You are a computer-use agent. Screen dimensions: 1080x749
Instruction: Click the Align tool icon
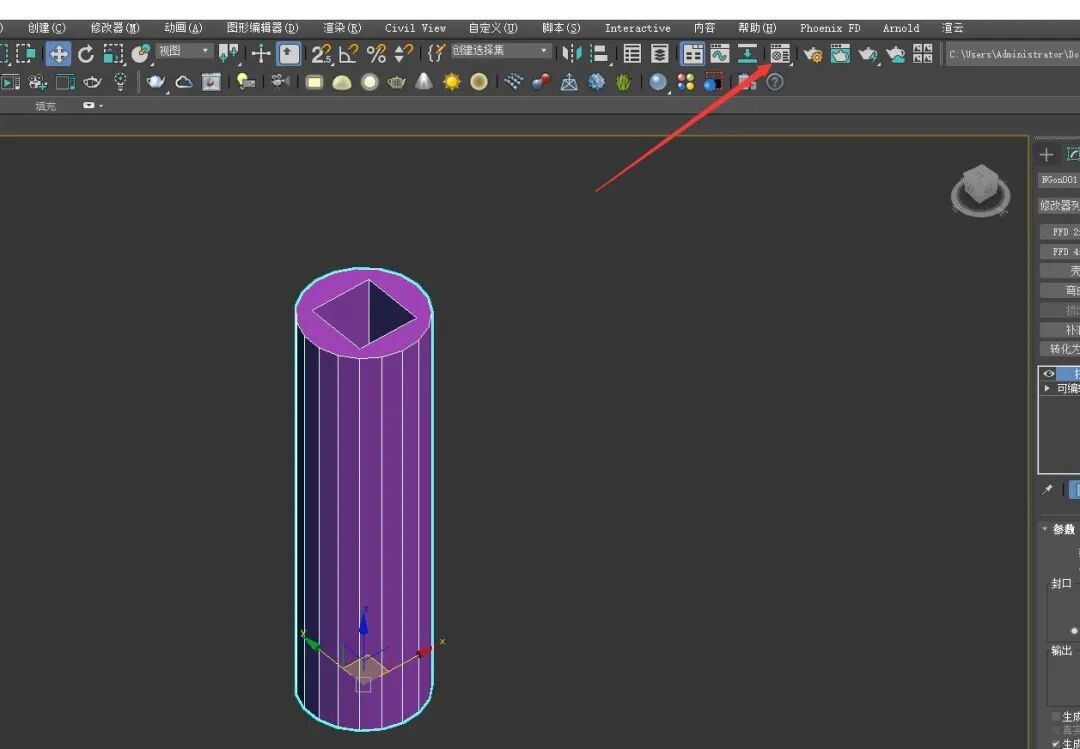coord(599,54)
